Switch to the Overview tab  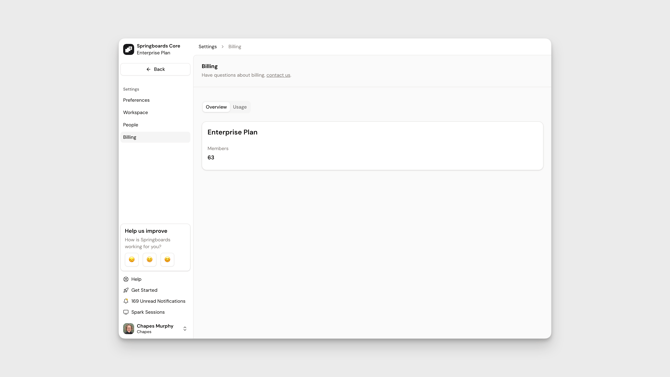point(216,107)
